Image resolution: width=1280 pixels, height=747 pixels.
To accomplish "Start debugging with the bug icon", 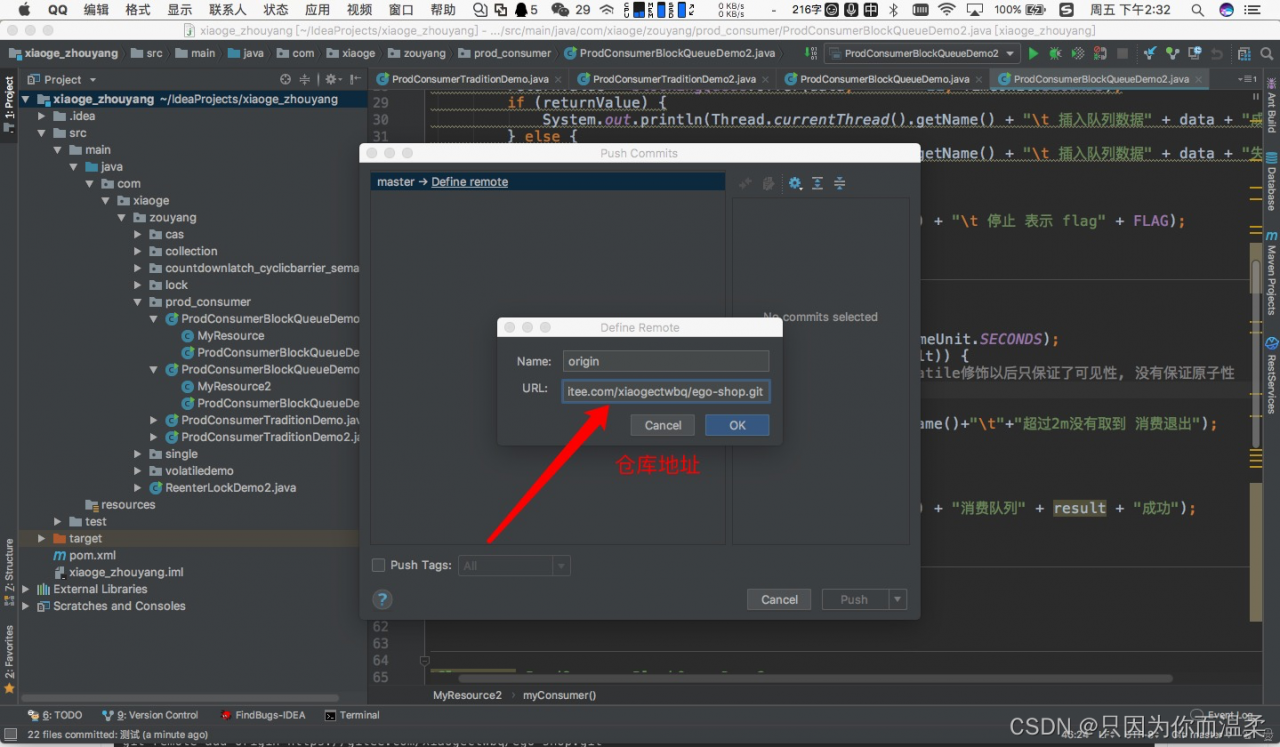I will pos(1055,53).
